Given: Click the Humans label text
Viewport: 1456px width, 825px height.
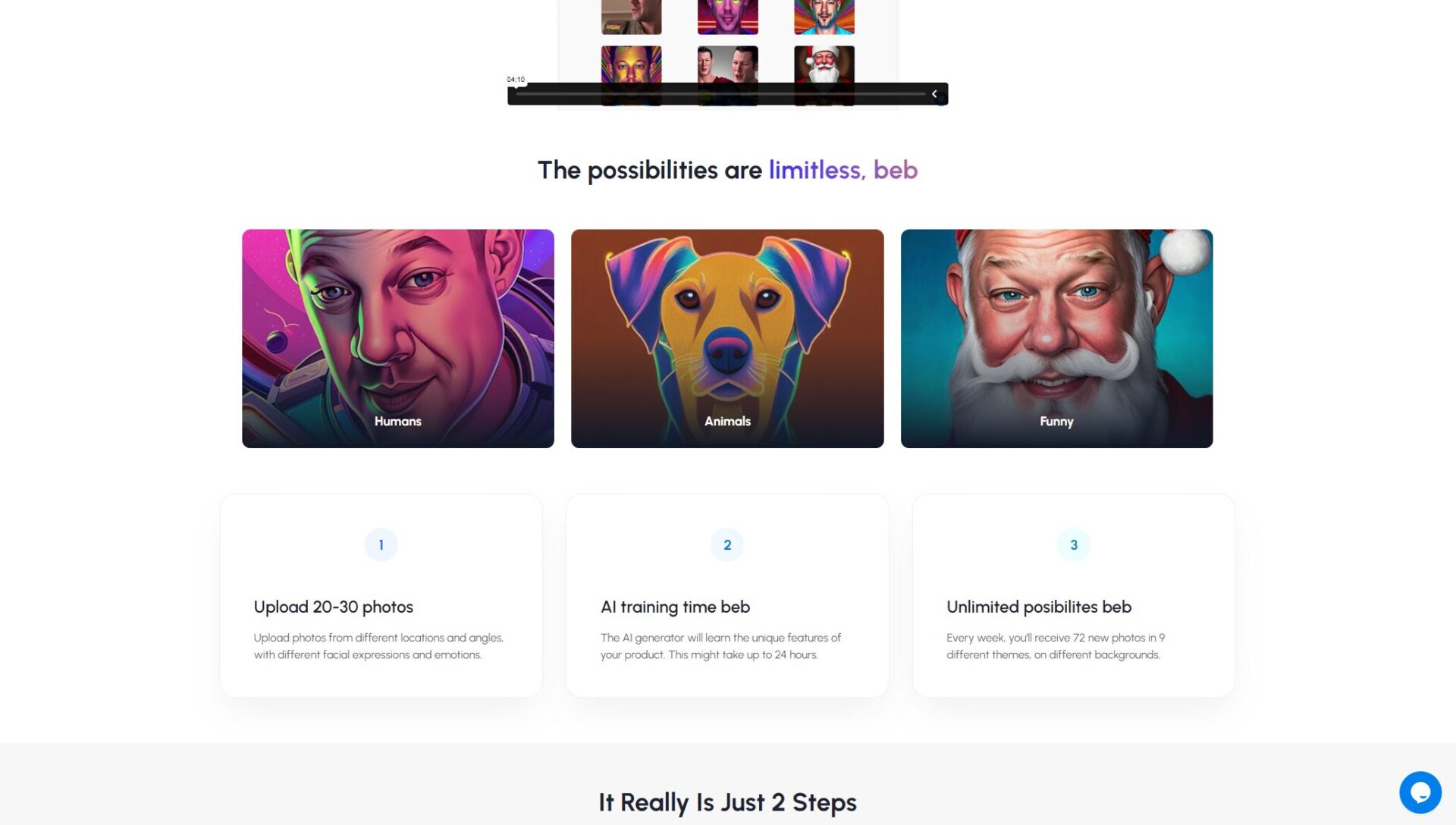Looking at the screenshot, I should point(397,421).
